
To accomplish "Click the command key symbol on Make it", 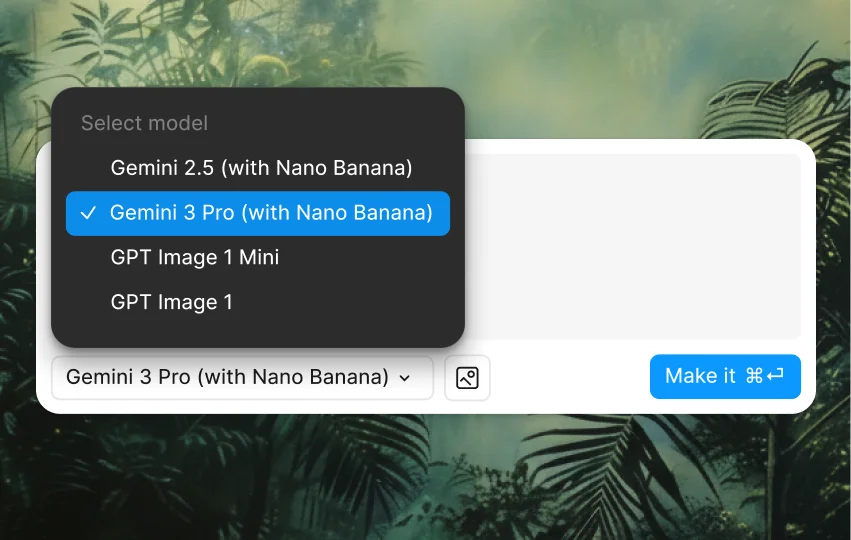I will (754, 376).
